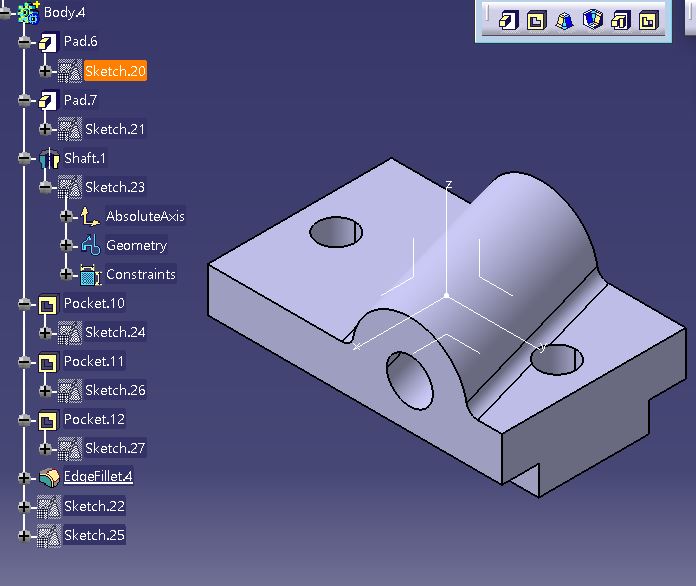Select the "Pocket.12" label
696x586 pixels.
point(94,419)
